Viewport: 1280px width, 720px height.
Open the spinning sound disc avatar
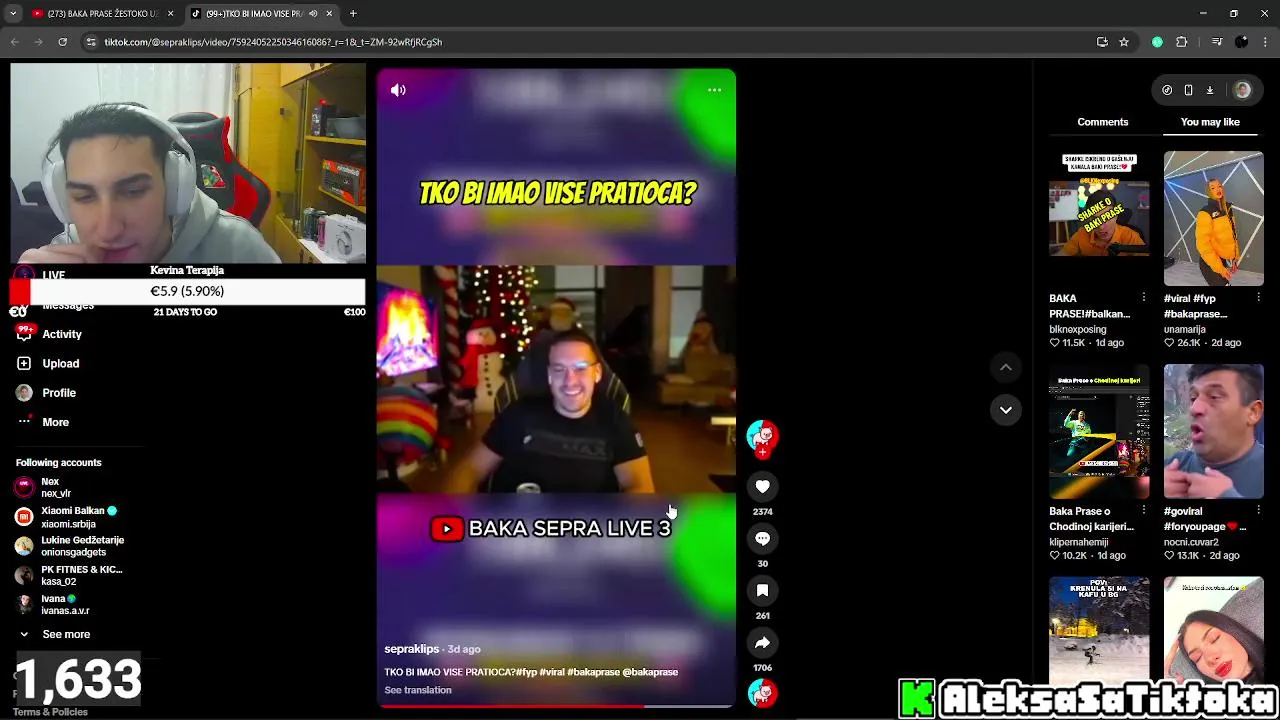click(762, 693)
